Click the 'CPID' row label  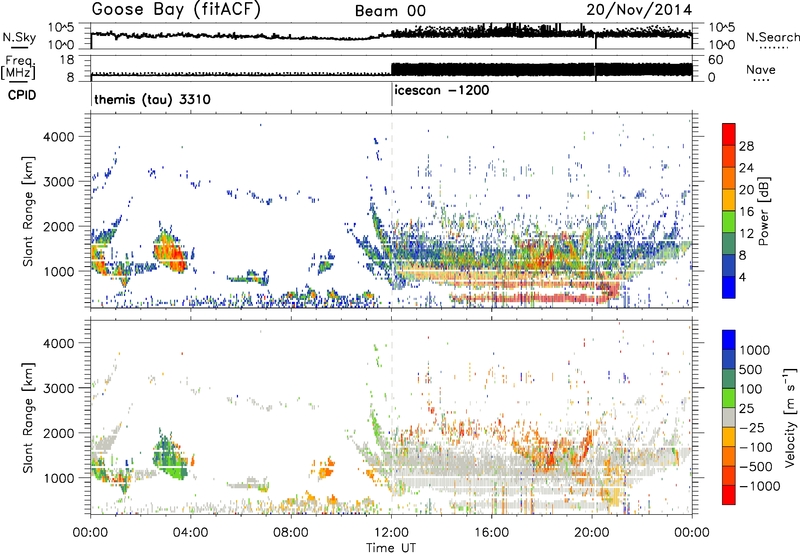tap(22, 96)
